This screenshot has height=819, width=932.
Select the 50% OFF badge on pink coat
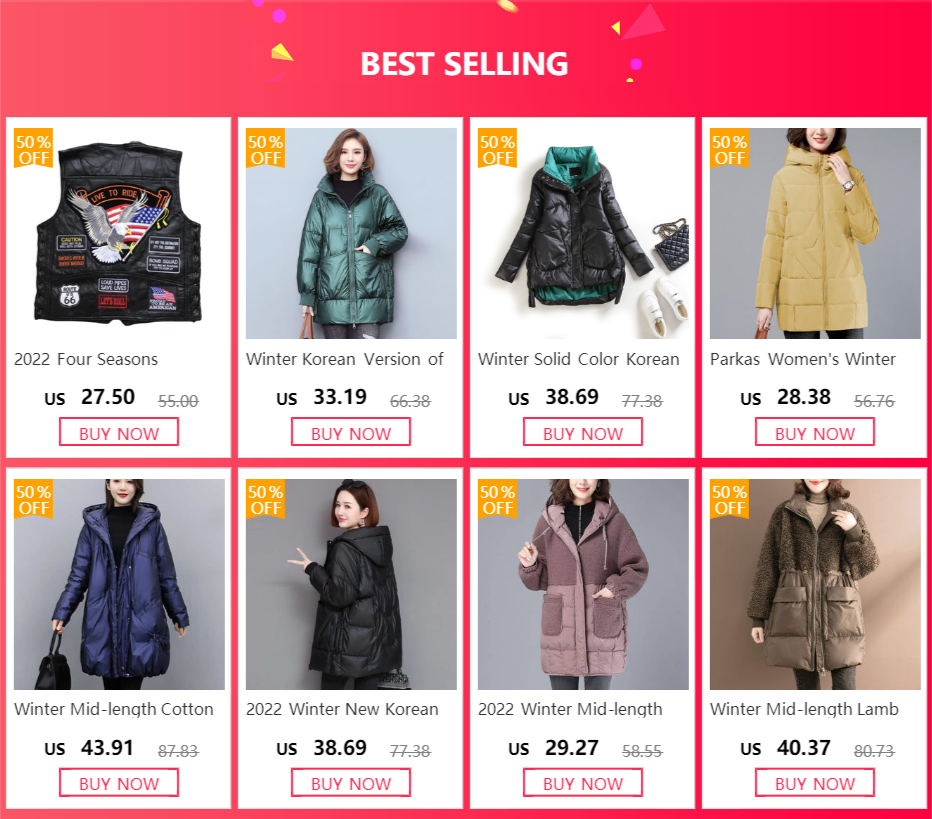[x=498, y=499]
